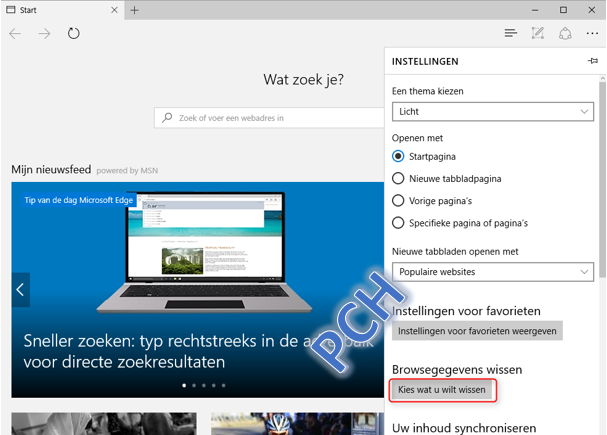
Task: Click the laptop image in news feed
Action: click(204, 252)
